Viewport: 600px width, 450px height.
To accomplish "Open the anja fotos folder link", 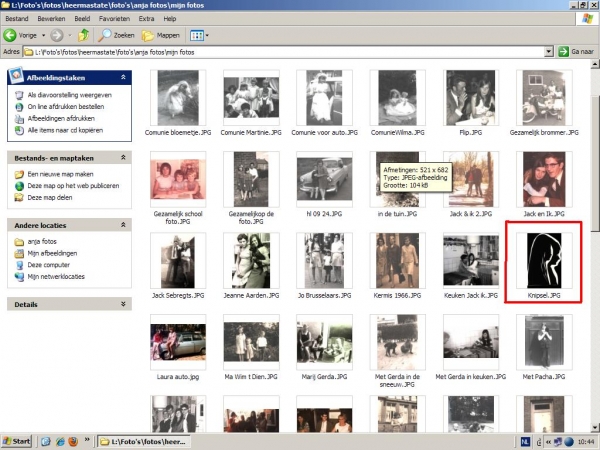I will [42, 241].
